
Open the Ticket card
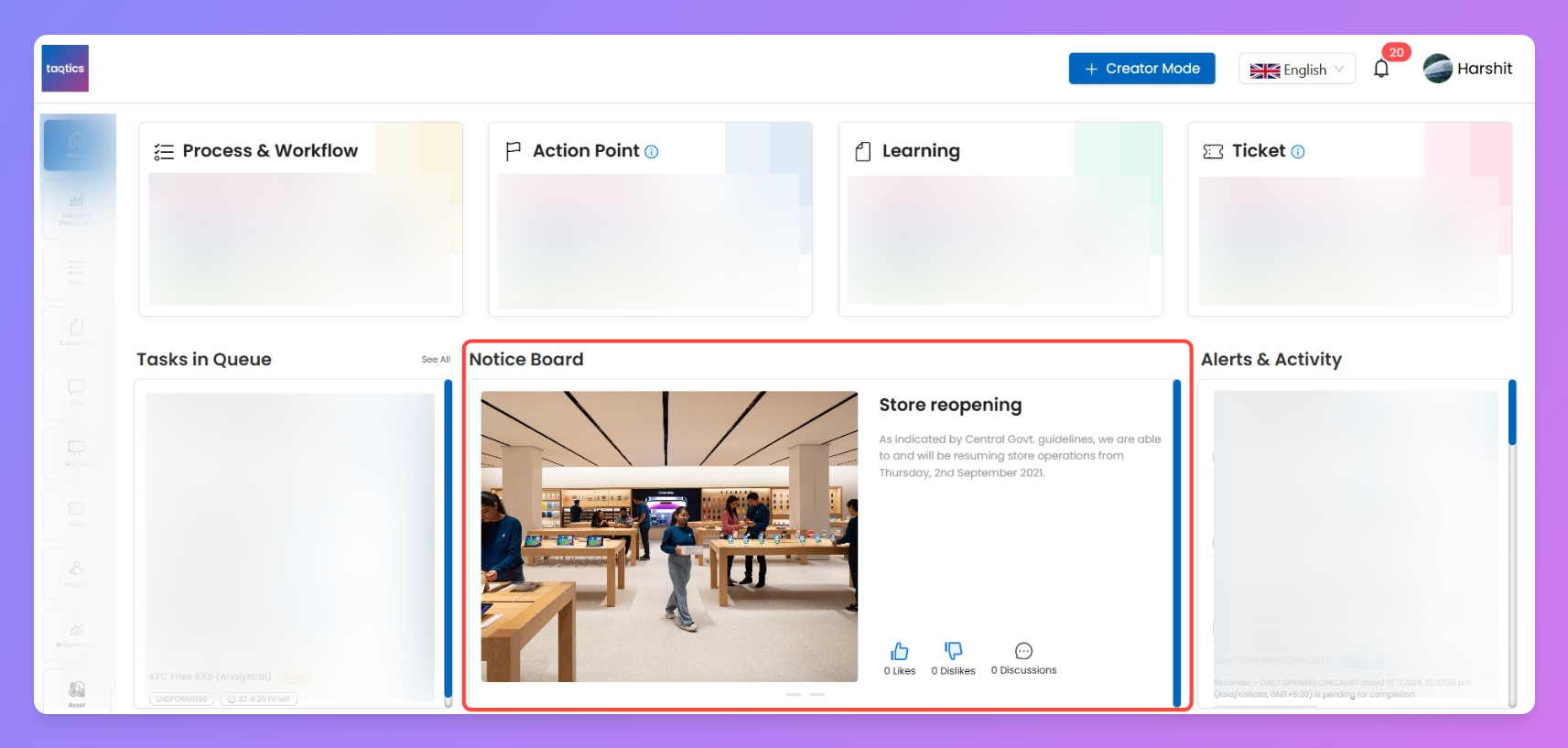tap(1350, 219)
